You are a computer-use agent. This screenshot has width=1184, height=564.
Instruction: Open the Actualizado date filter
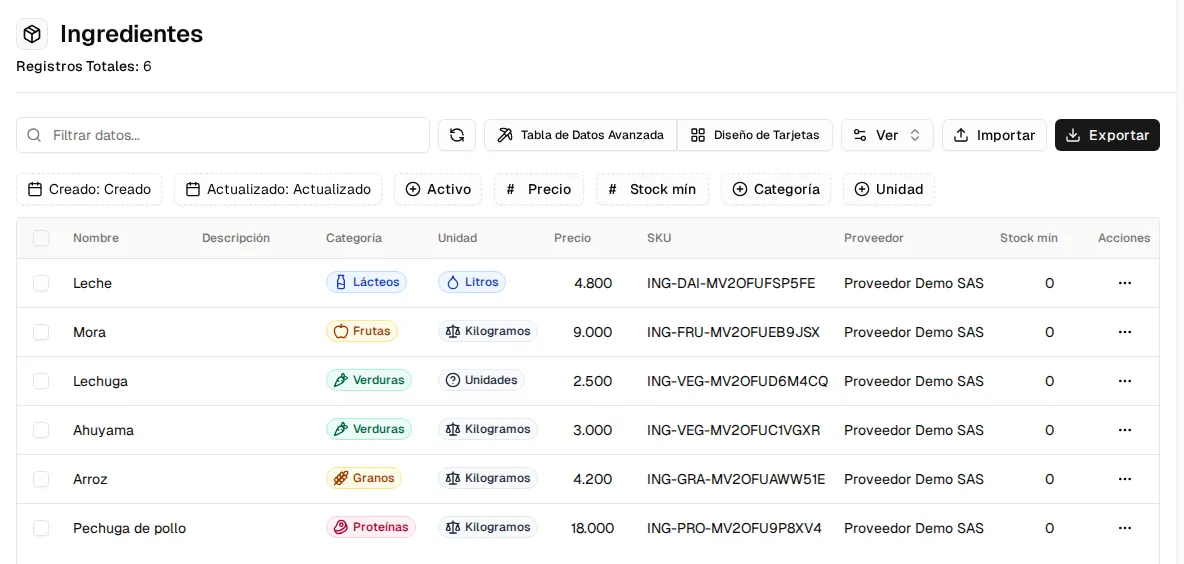coord(278,190)
